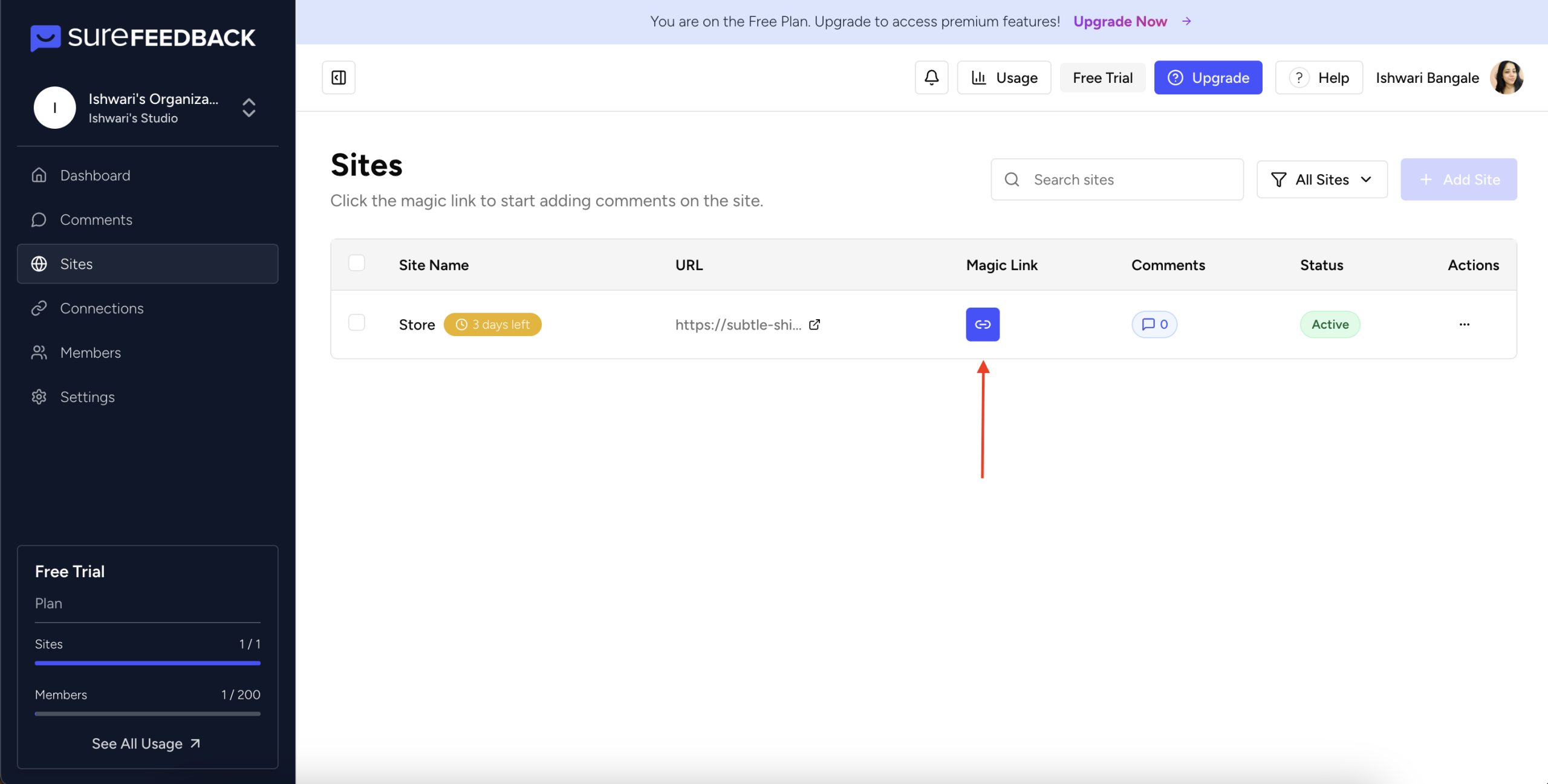Check the Store row checkbox

[x=357, y=323]
